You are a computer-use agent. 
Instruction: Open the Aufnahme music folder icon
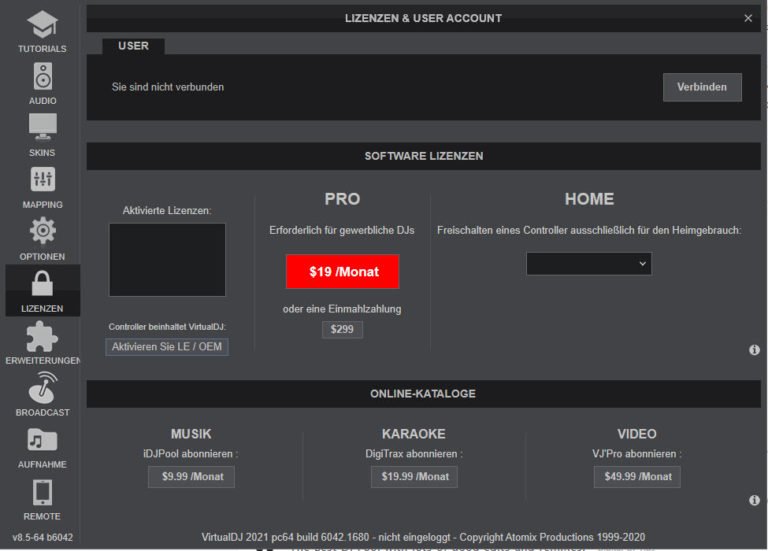click(42, 440)
